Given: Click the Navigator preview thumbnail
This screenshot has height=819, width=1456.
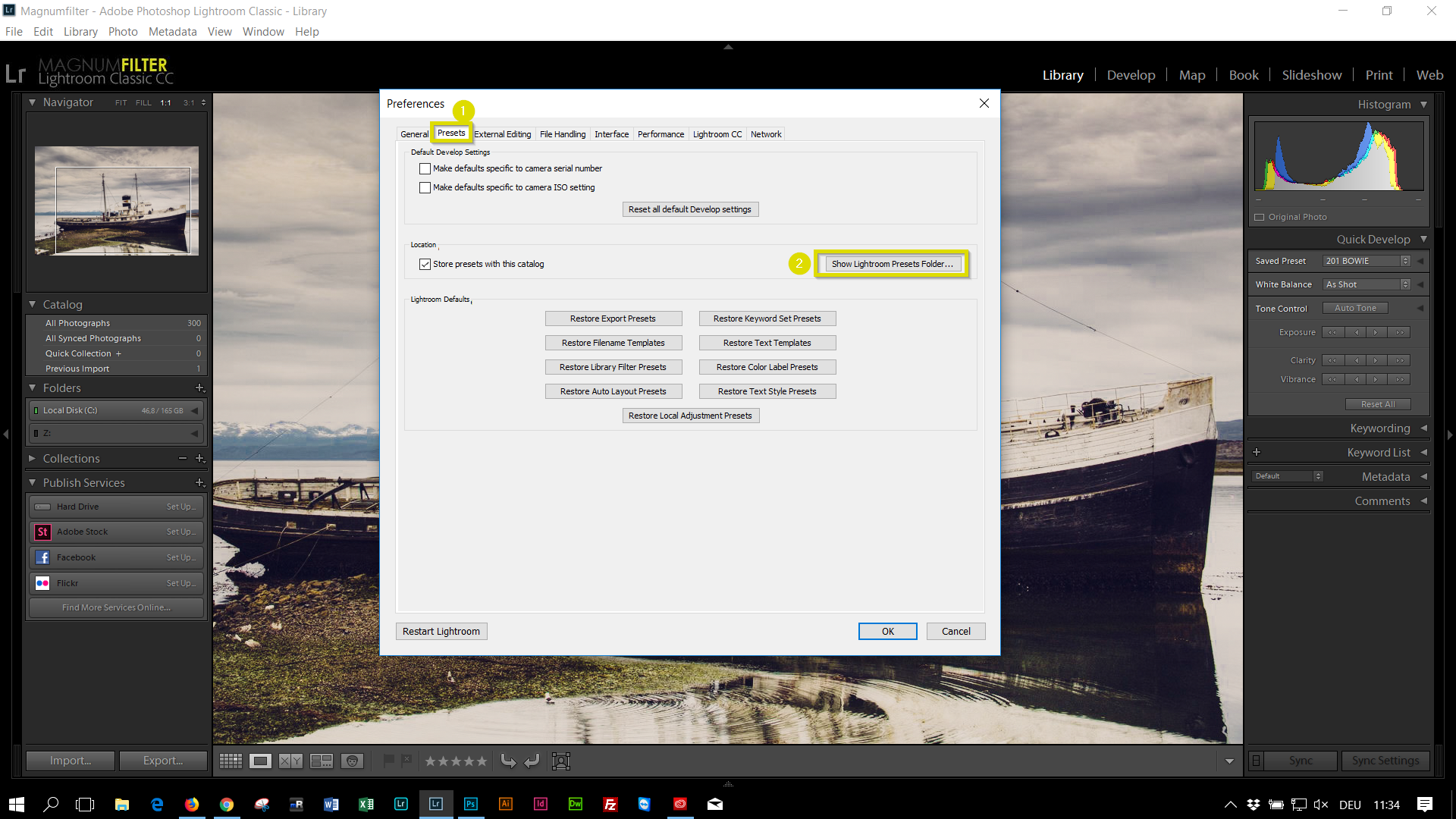Looking at the screenshot, I should [117, 200].
